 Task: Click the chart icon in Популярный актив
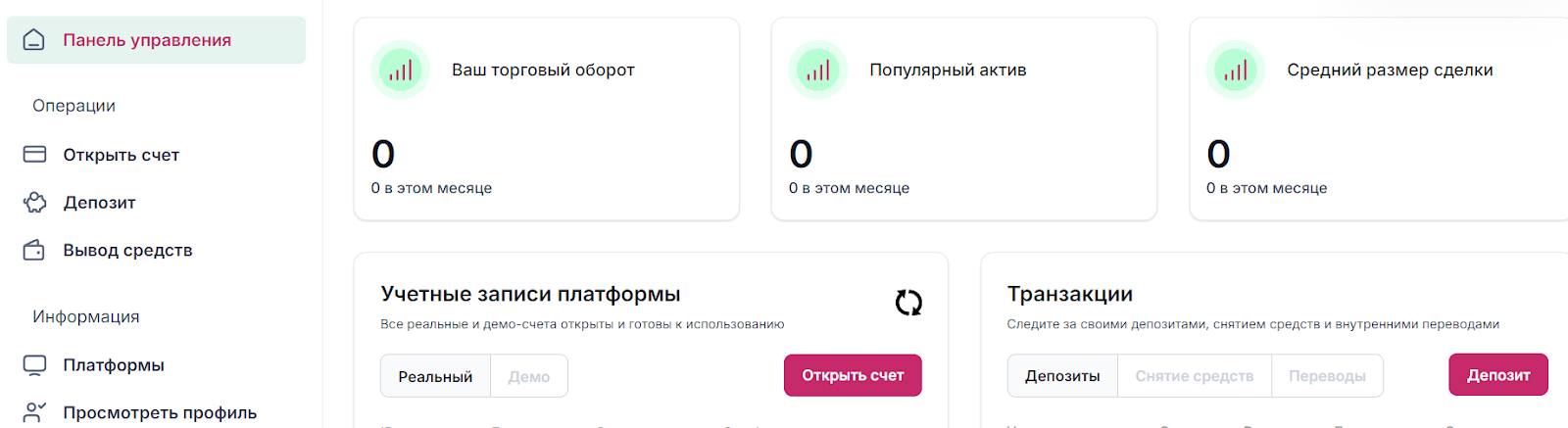tap(818, 71)
